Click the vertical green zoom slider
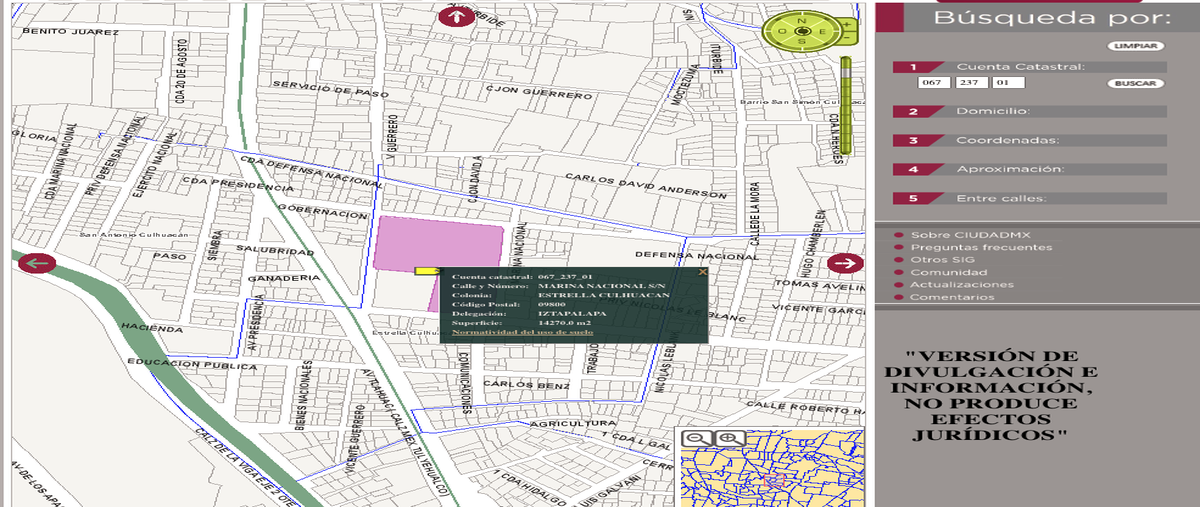The height and width of the screenshot is (507, 1200). 845,106
